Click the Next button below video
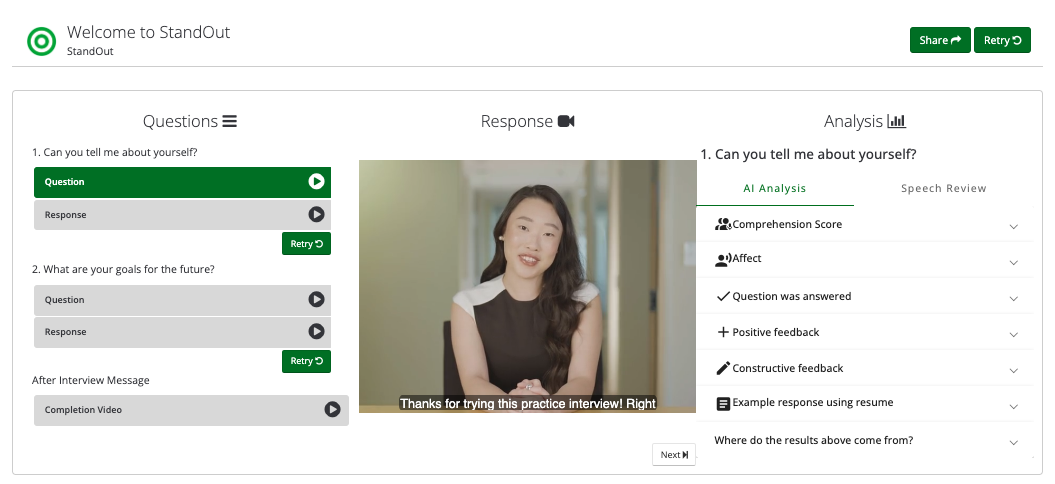This screenshot has height=484, width=1055. 673,454
